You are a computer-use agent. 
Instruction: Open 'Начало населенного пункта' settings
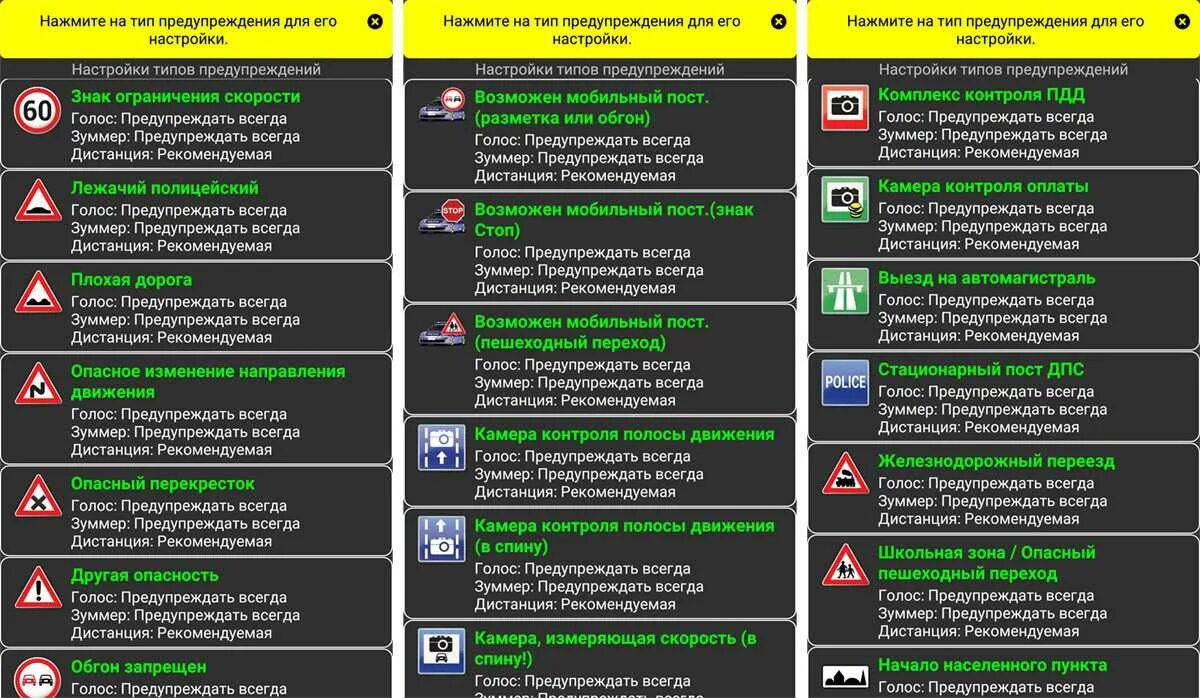(x=1004, y=673)
